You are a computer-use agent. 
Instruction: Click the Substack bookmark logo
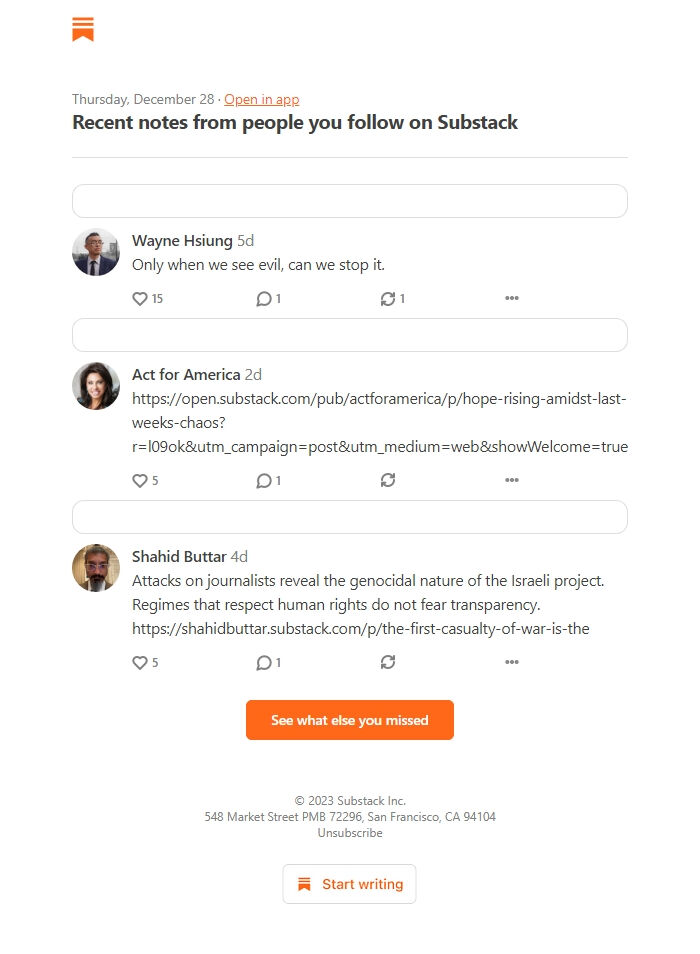click(83, 29)
